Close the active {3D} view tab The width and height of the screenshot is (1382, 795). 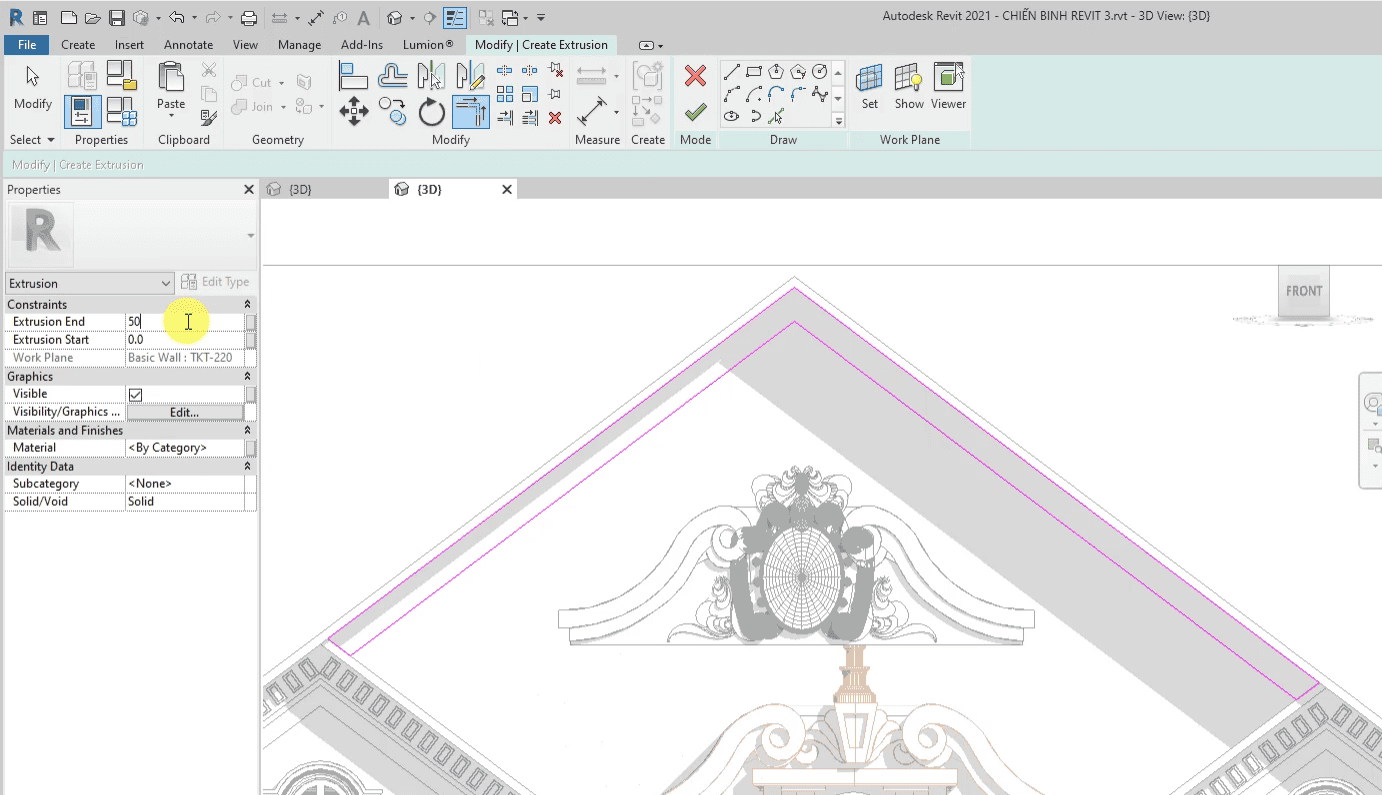point(506,189)
